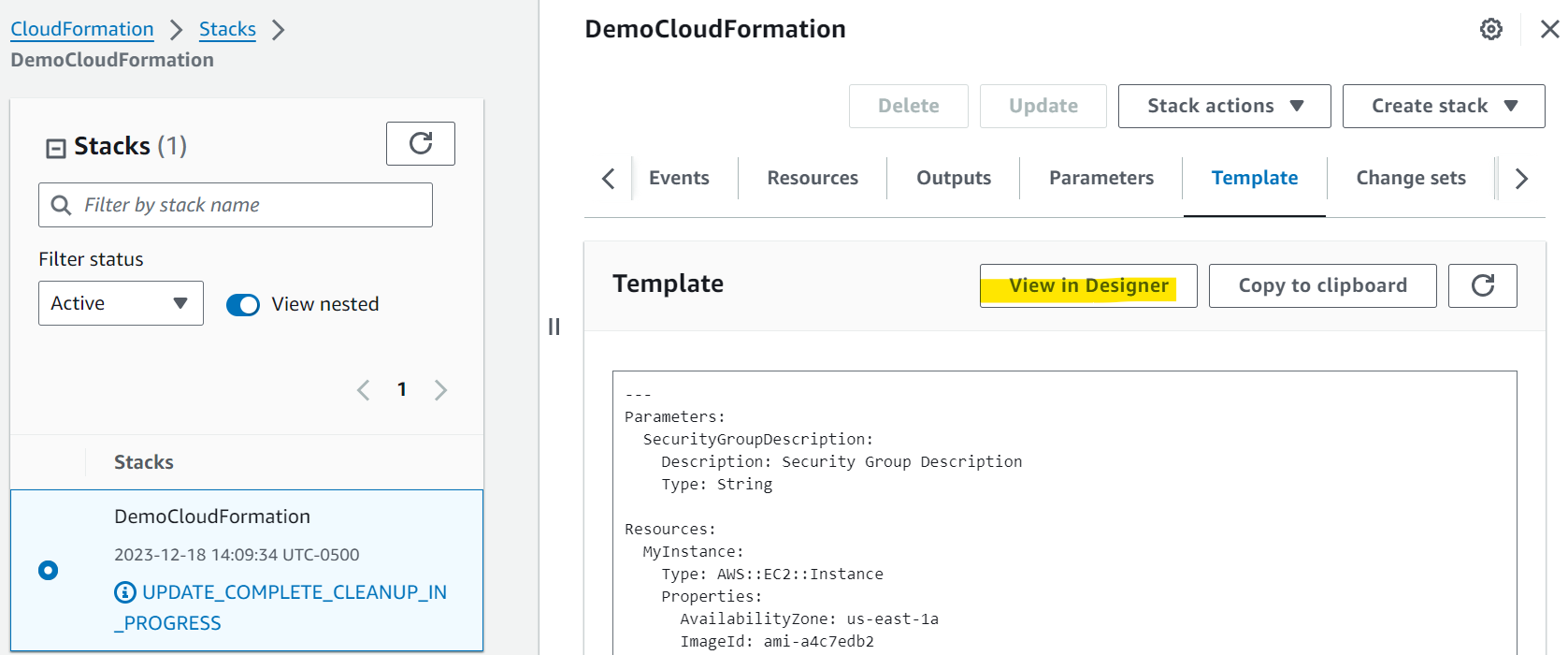1568x655 pixels.
Task: Select the Template tab
Action: (x=1255, y=178)
